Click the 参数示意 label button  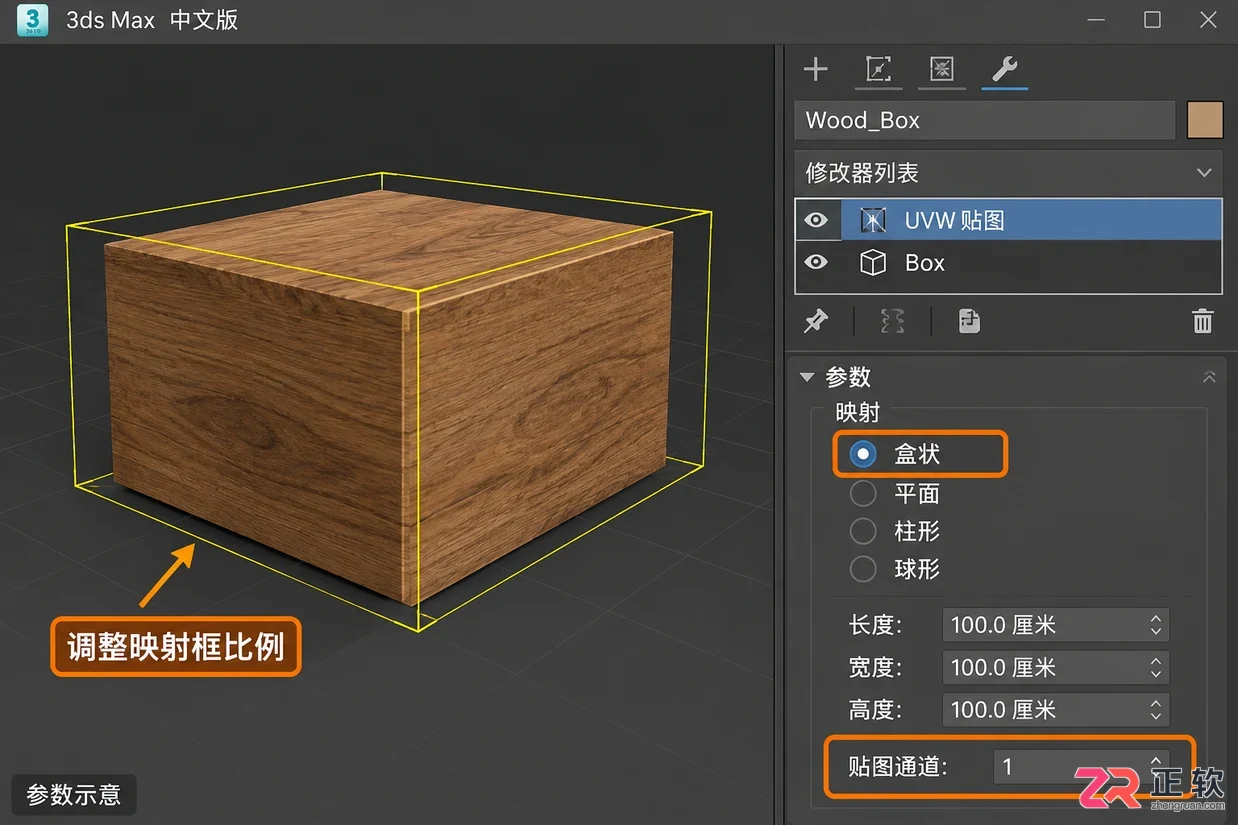[74, 795]
